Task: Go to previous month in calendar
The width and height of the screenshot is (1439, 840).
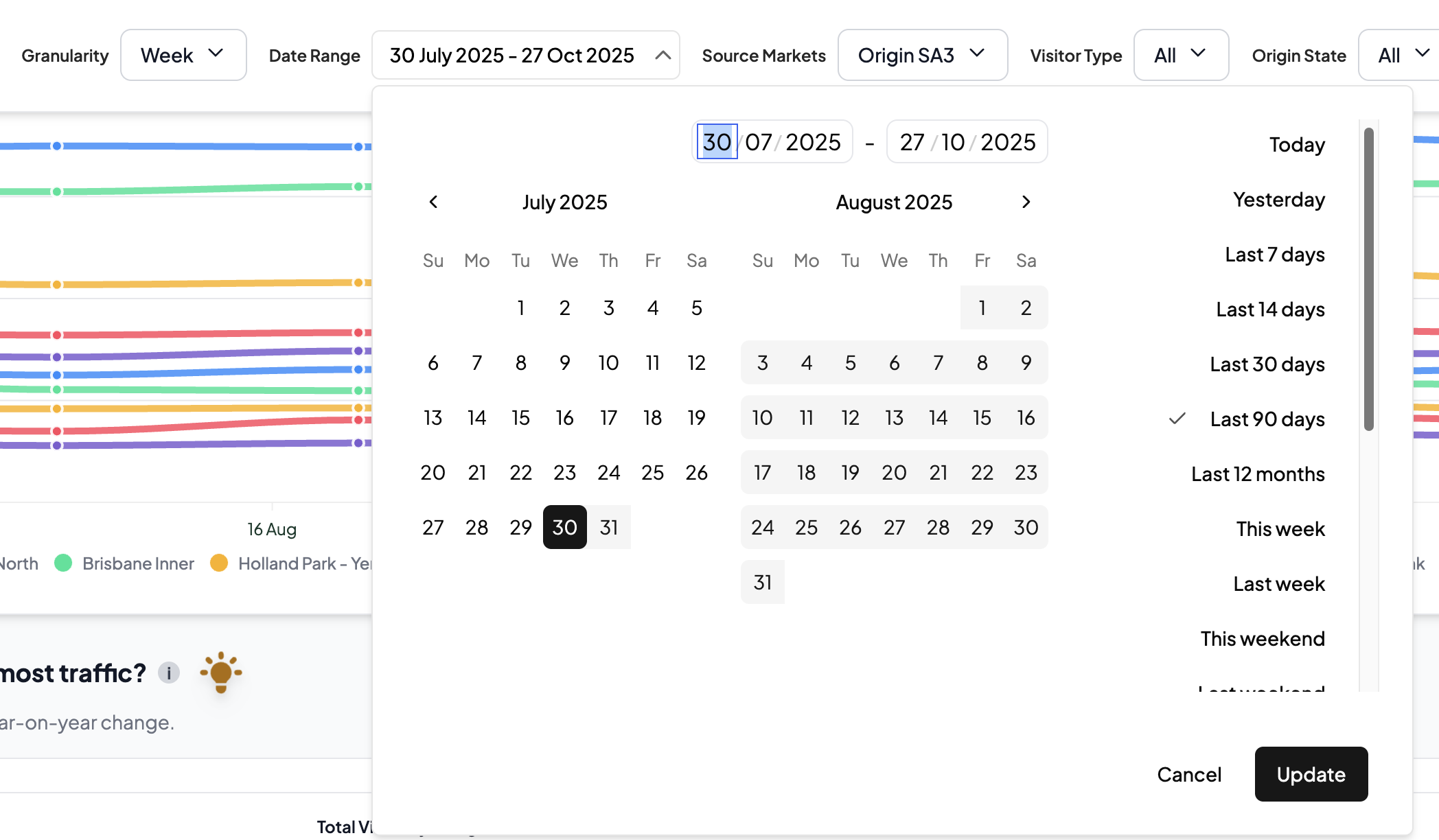Action: click(433, 202)
